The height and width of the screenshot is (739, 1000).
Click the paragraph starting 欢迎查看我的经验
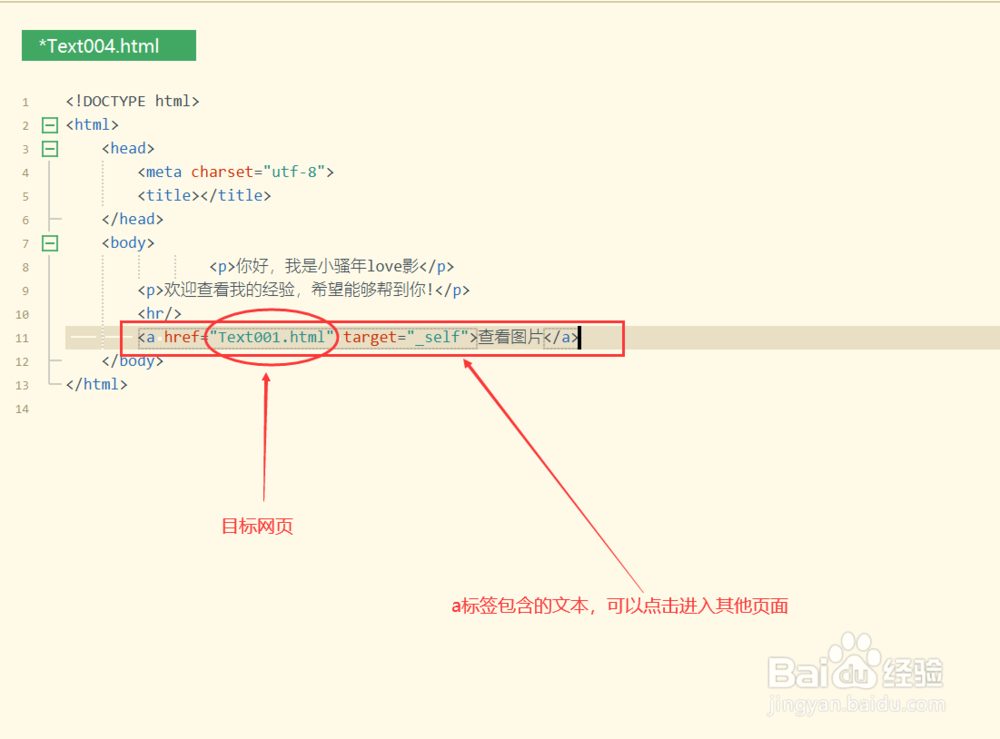(304, 290)
